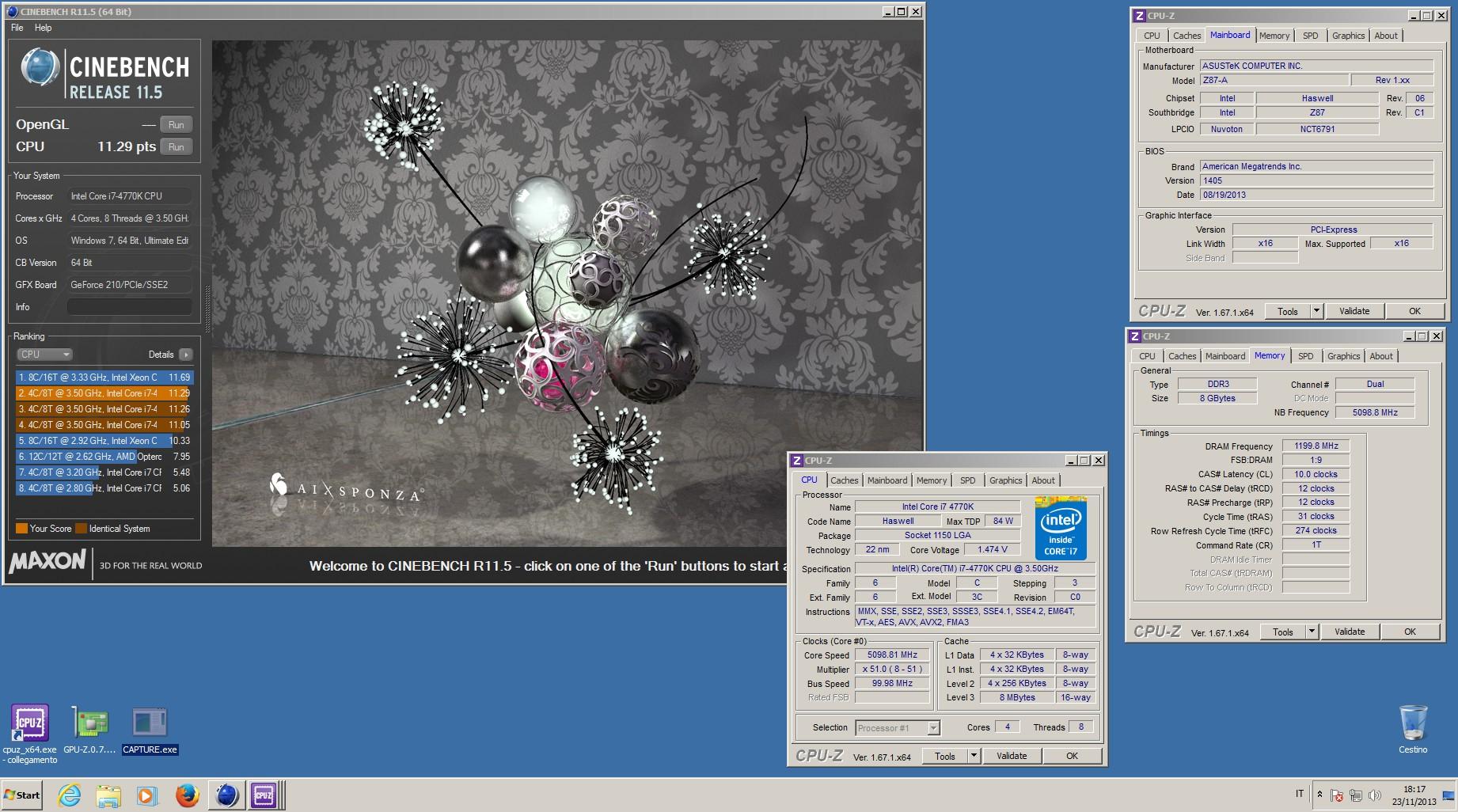The image size is (1458, 812).
Task: Click OK in Memory CPU-Z window
Action: pyautogui.click(x=1410, y=632)
